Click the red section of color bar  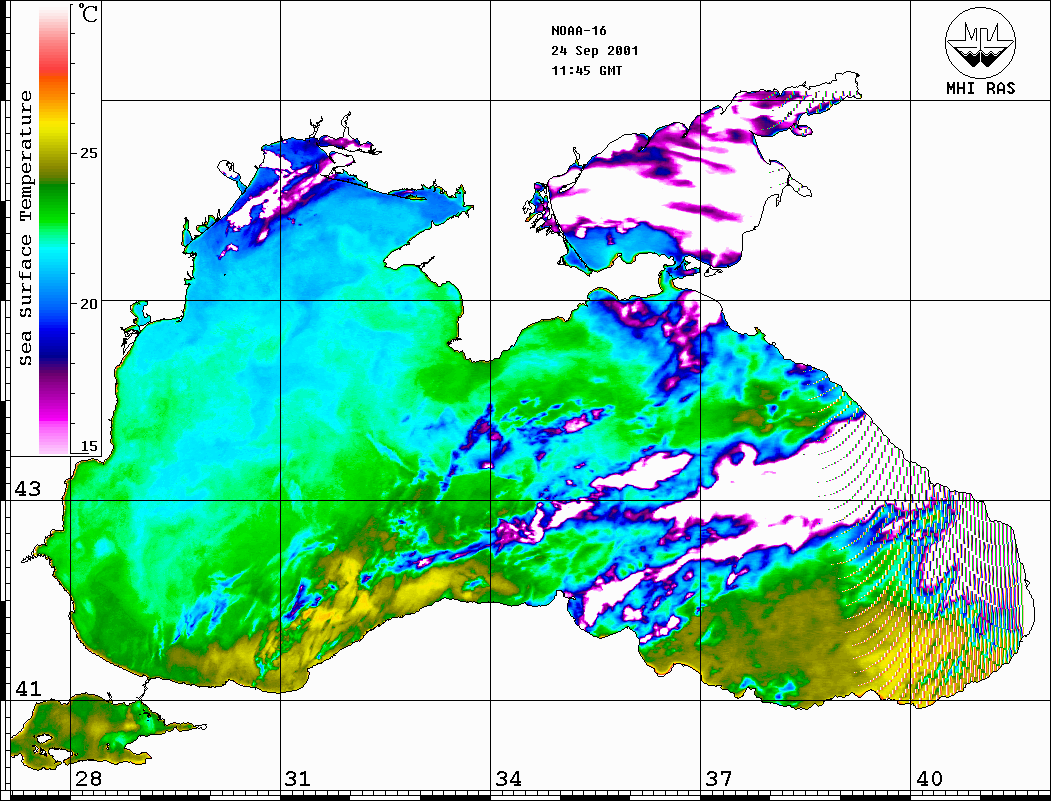54,64
